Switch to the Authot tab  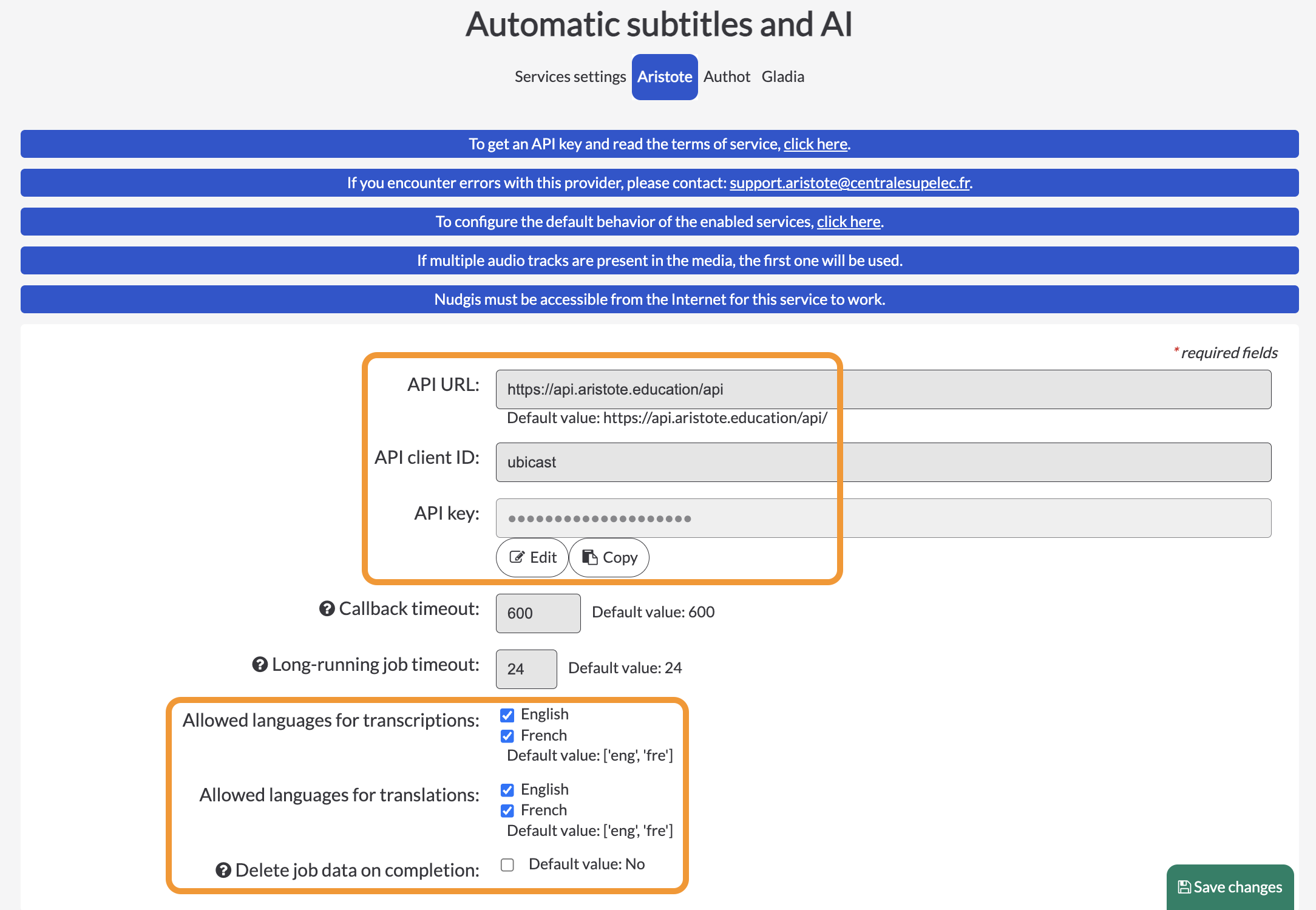[727, 76]
